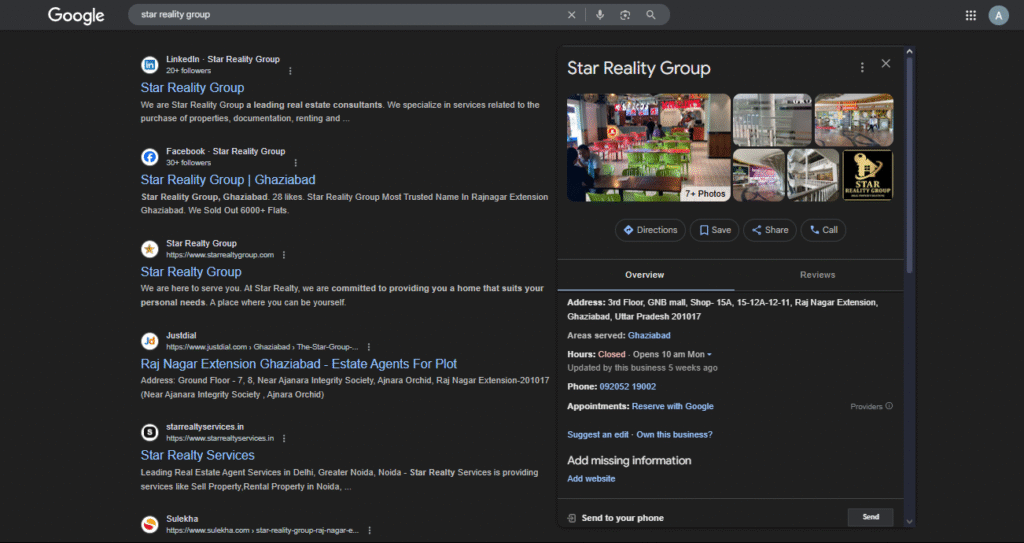
Task: Clear the search box text
Action: coord(572,15)
